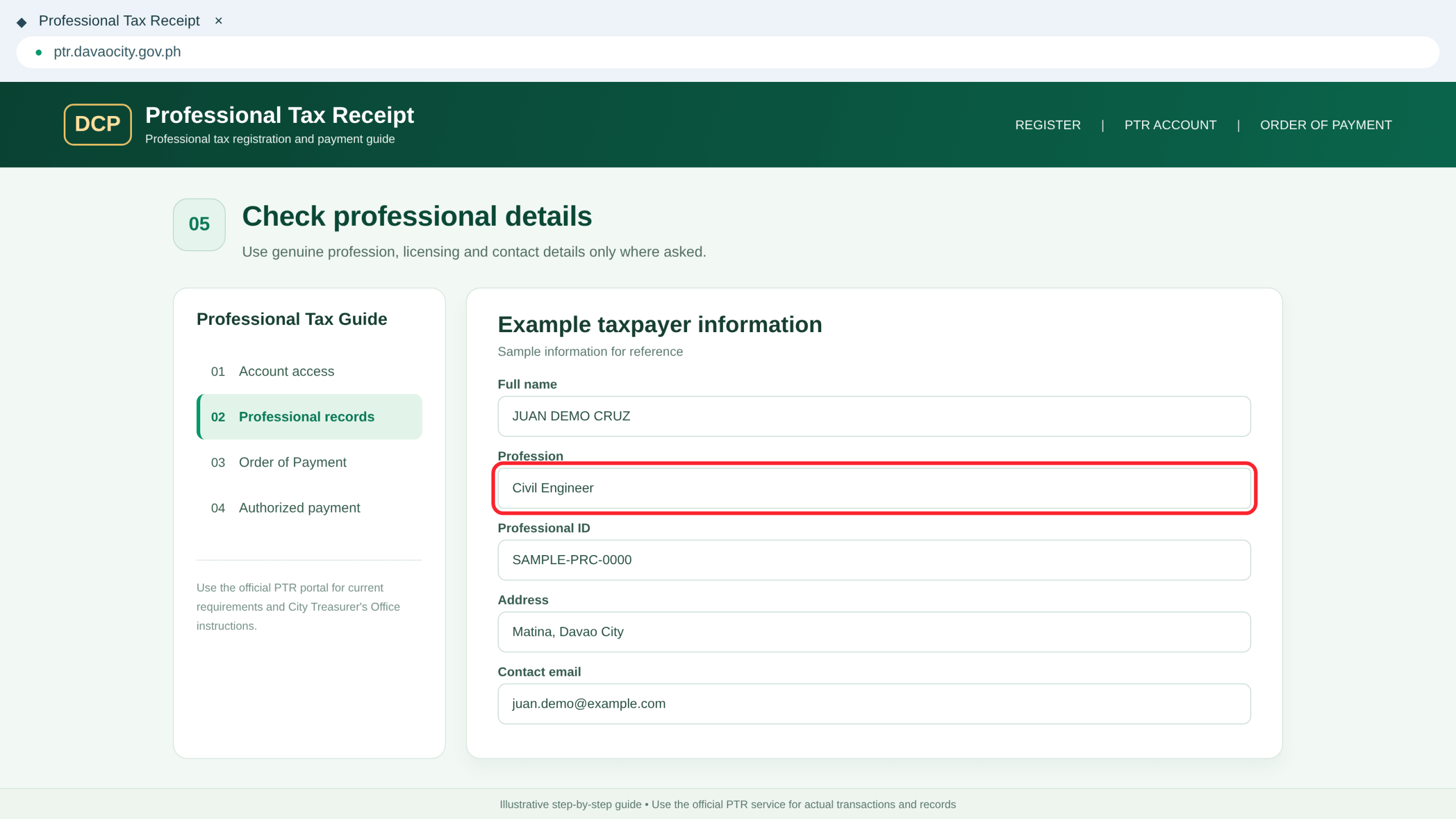Click the DCP logo badge
The height and width of the screenshot is (819, 1456).
pyautogui.click(x=97, y=124)
